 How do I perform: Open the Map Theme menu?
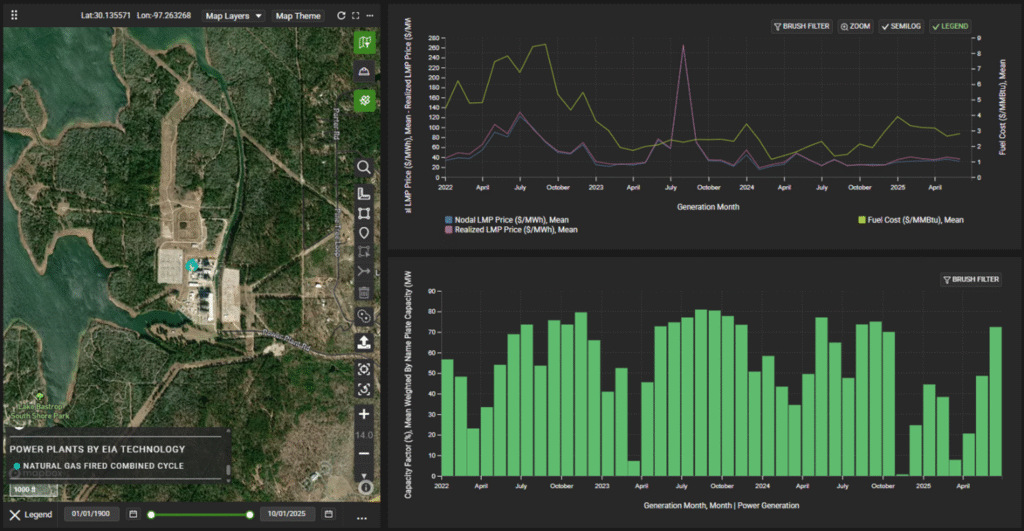pos(298,16)
